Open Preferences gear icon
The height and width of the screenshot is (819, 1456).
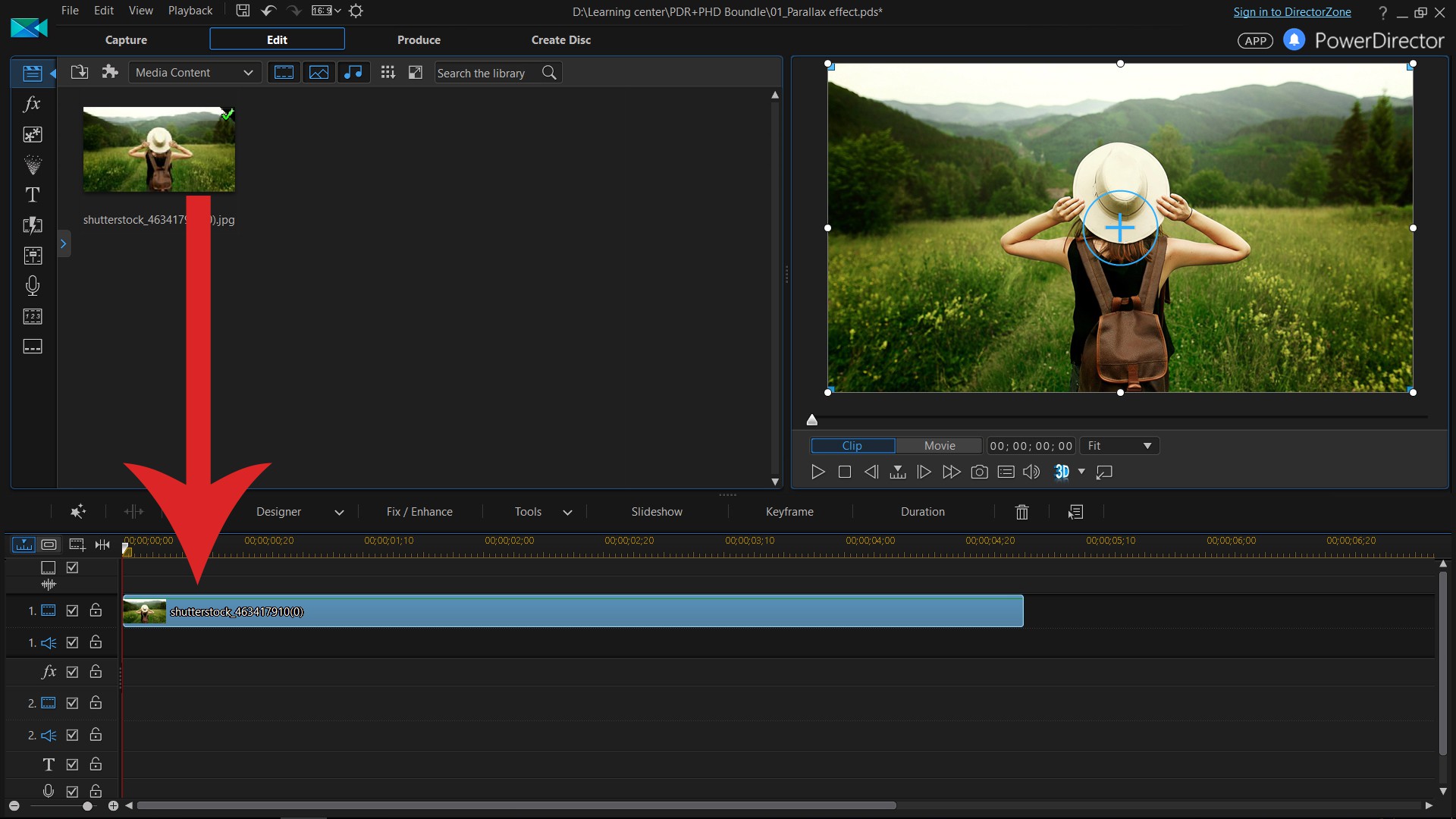tap(356, 11)
